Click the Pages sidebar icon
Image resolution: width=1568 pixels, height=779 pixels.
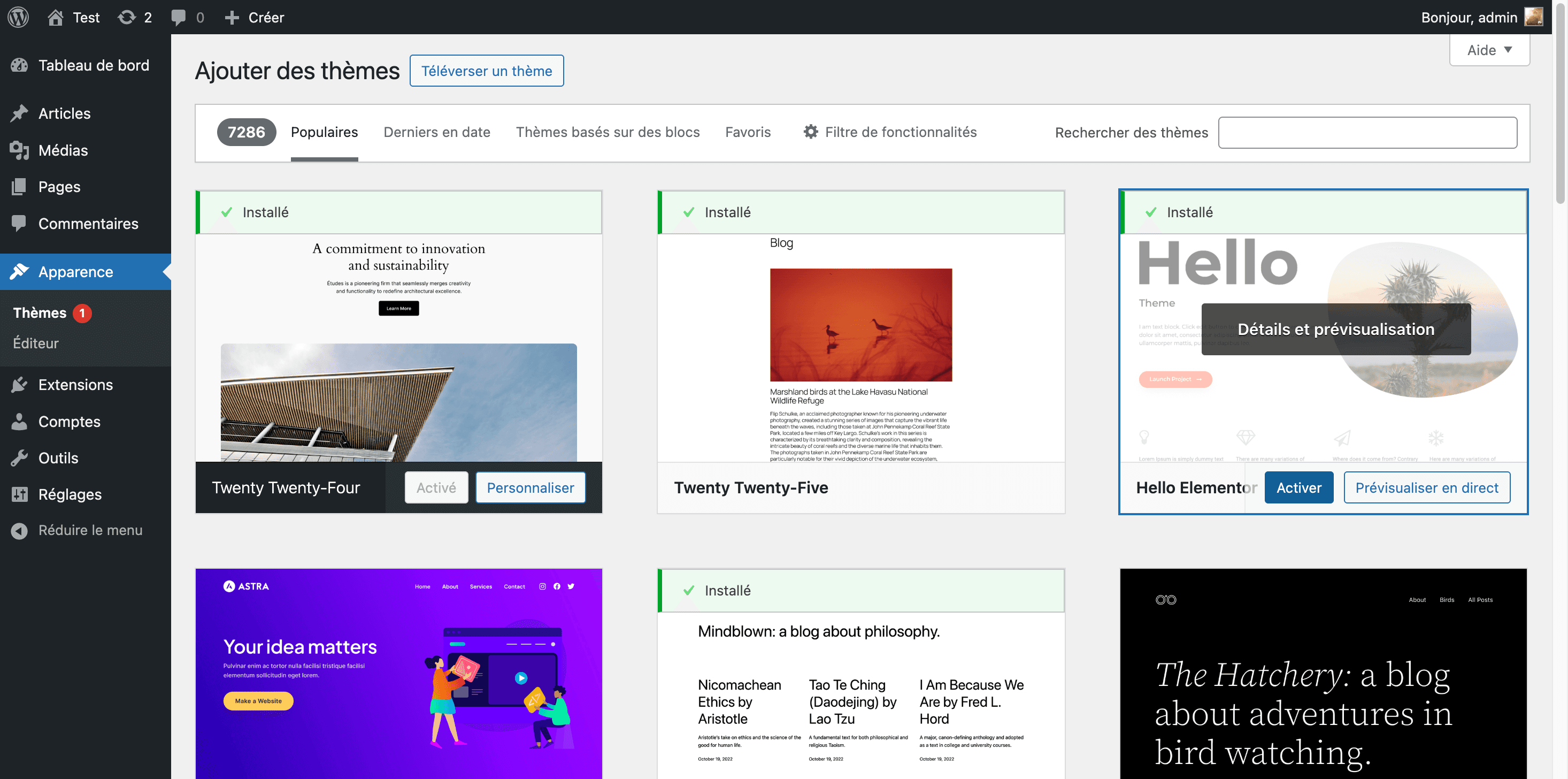(x=19, y=186)
